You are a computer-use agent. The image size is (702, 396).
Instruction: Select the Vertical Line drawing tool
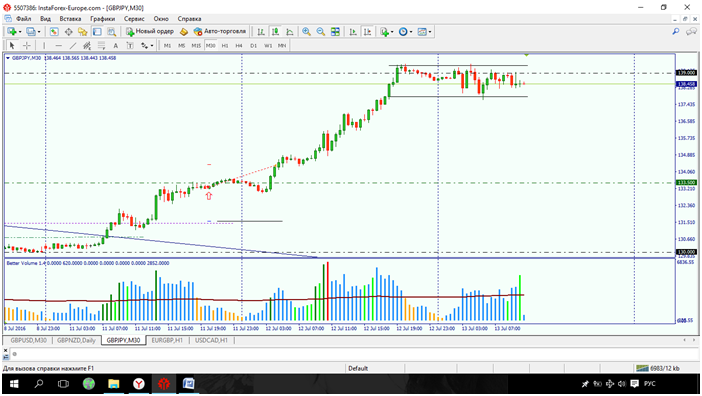pyautogui.click(x=44, y=45)
